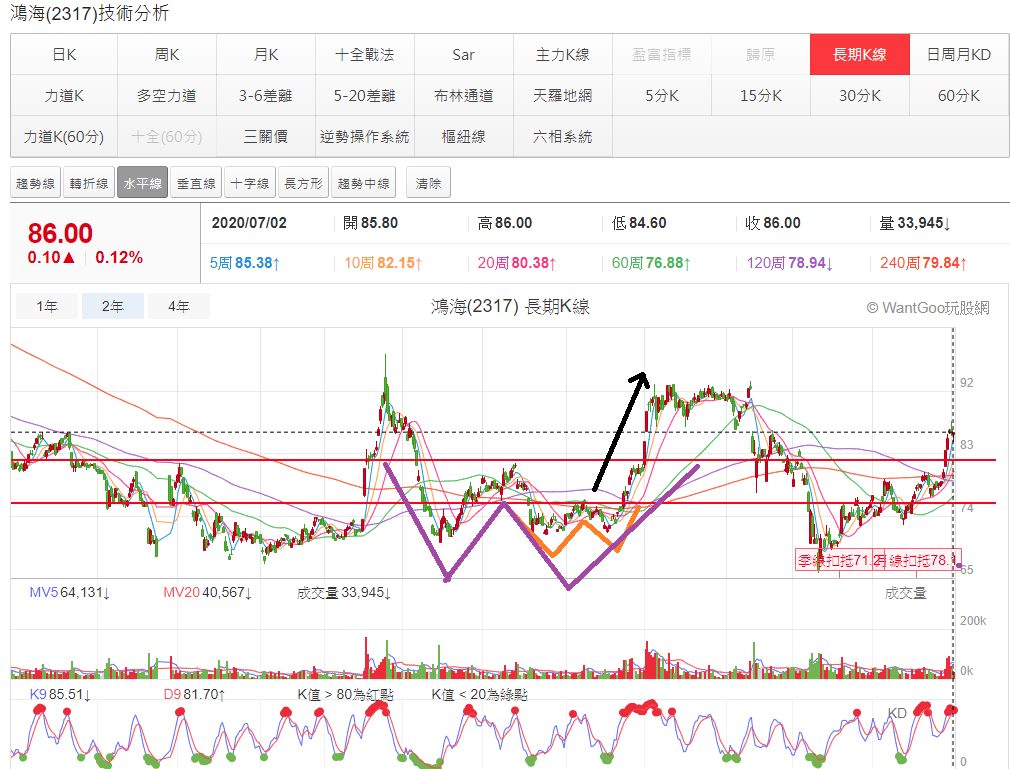
Task: Click the K9 value label
Action: (x=61, y=694)
